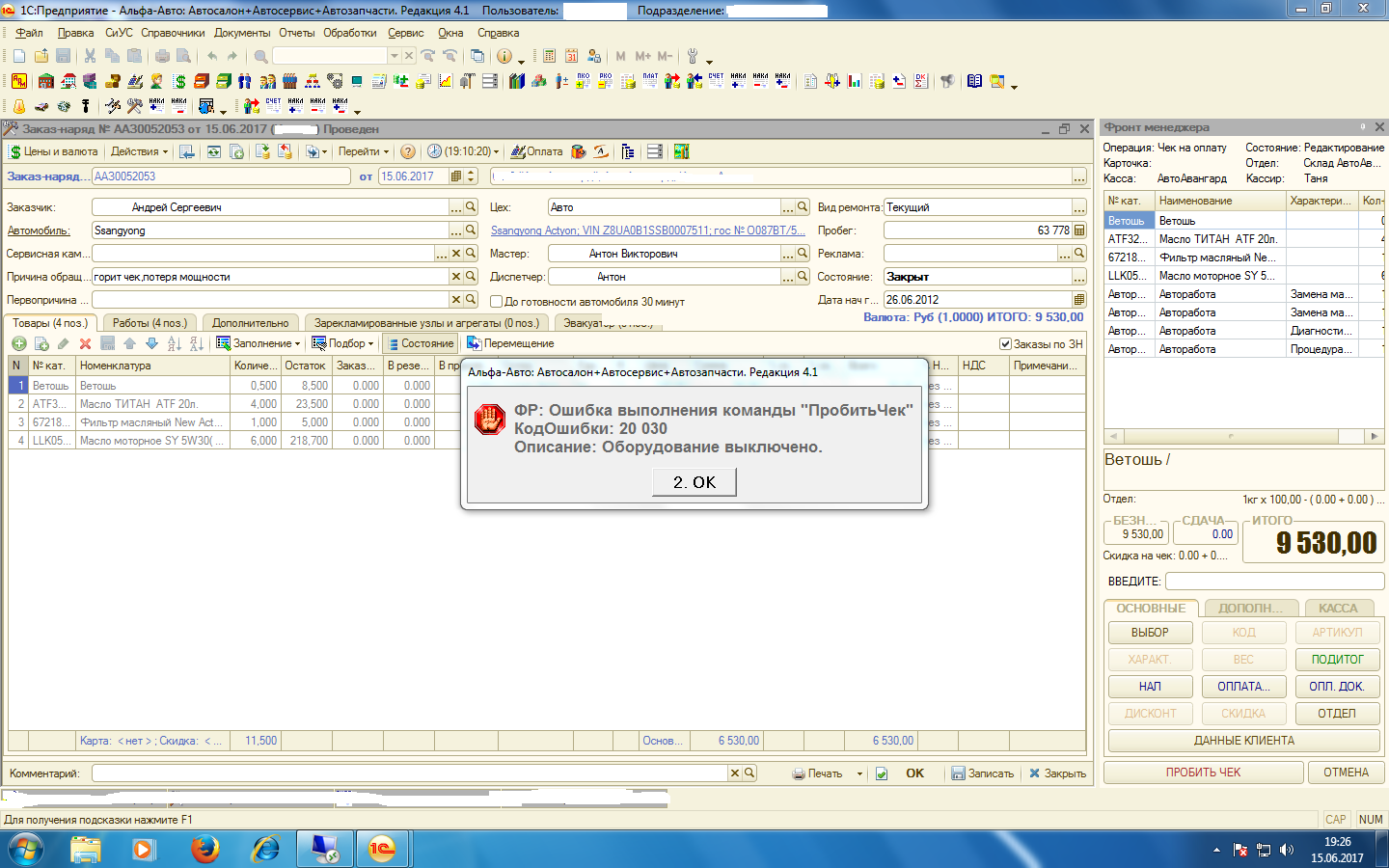Expand the Заполнение dropdown

coord(258,343)
